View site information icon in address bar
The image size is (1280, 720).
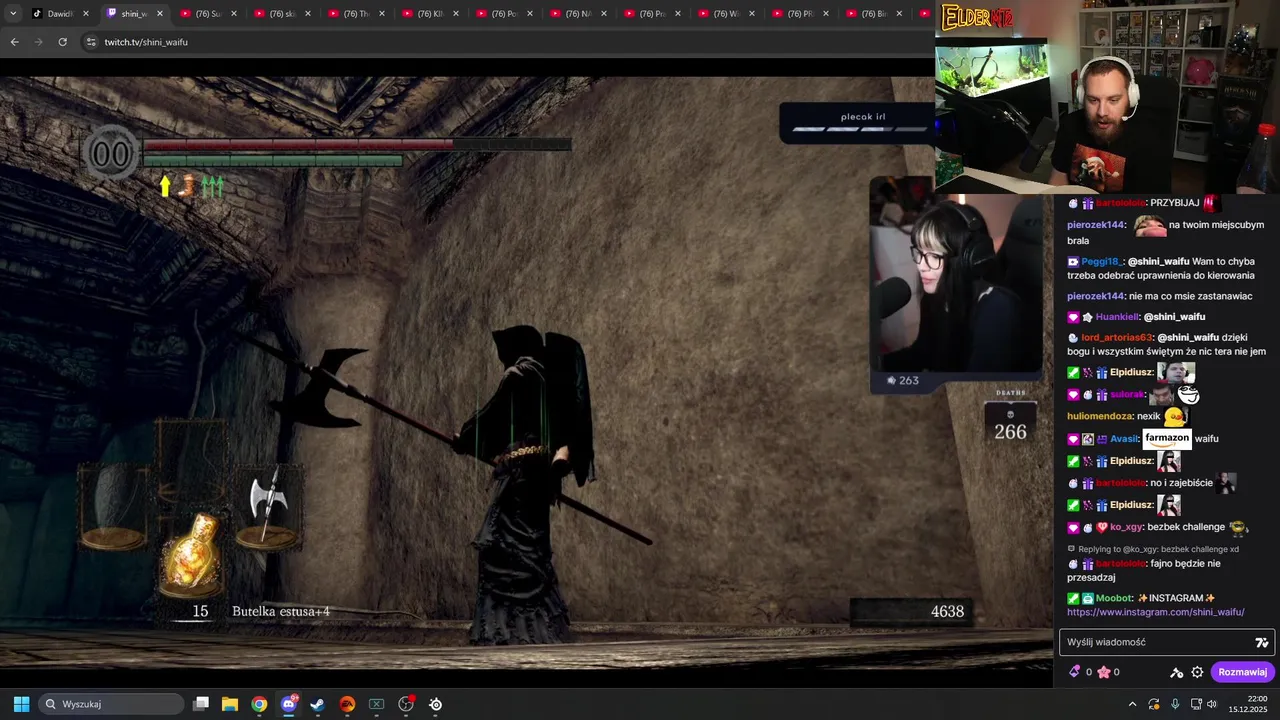click(x=91, y=42)
